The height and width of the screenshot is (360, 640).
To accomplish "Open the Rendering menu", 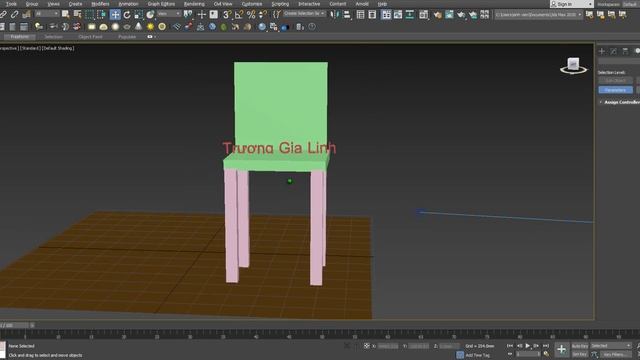I will click(194, 4).
